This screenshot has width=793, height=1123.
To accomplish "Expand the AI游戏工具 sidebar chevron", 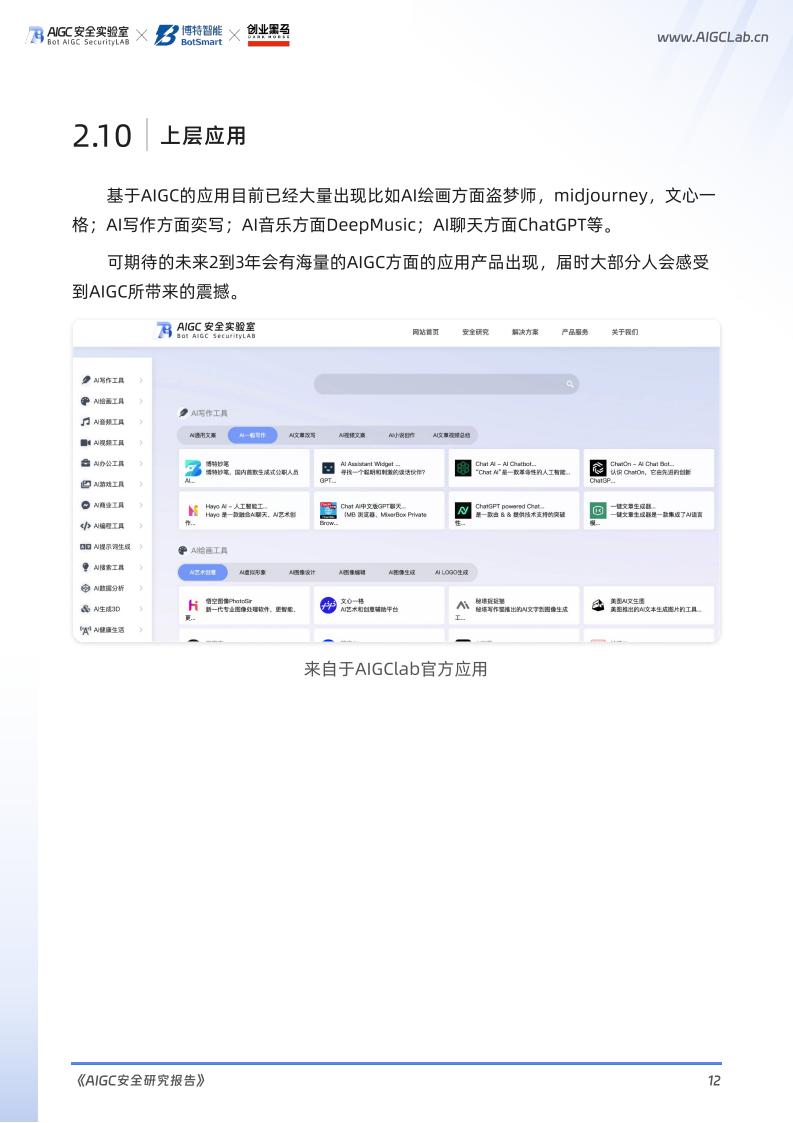I will coord(141,484).
